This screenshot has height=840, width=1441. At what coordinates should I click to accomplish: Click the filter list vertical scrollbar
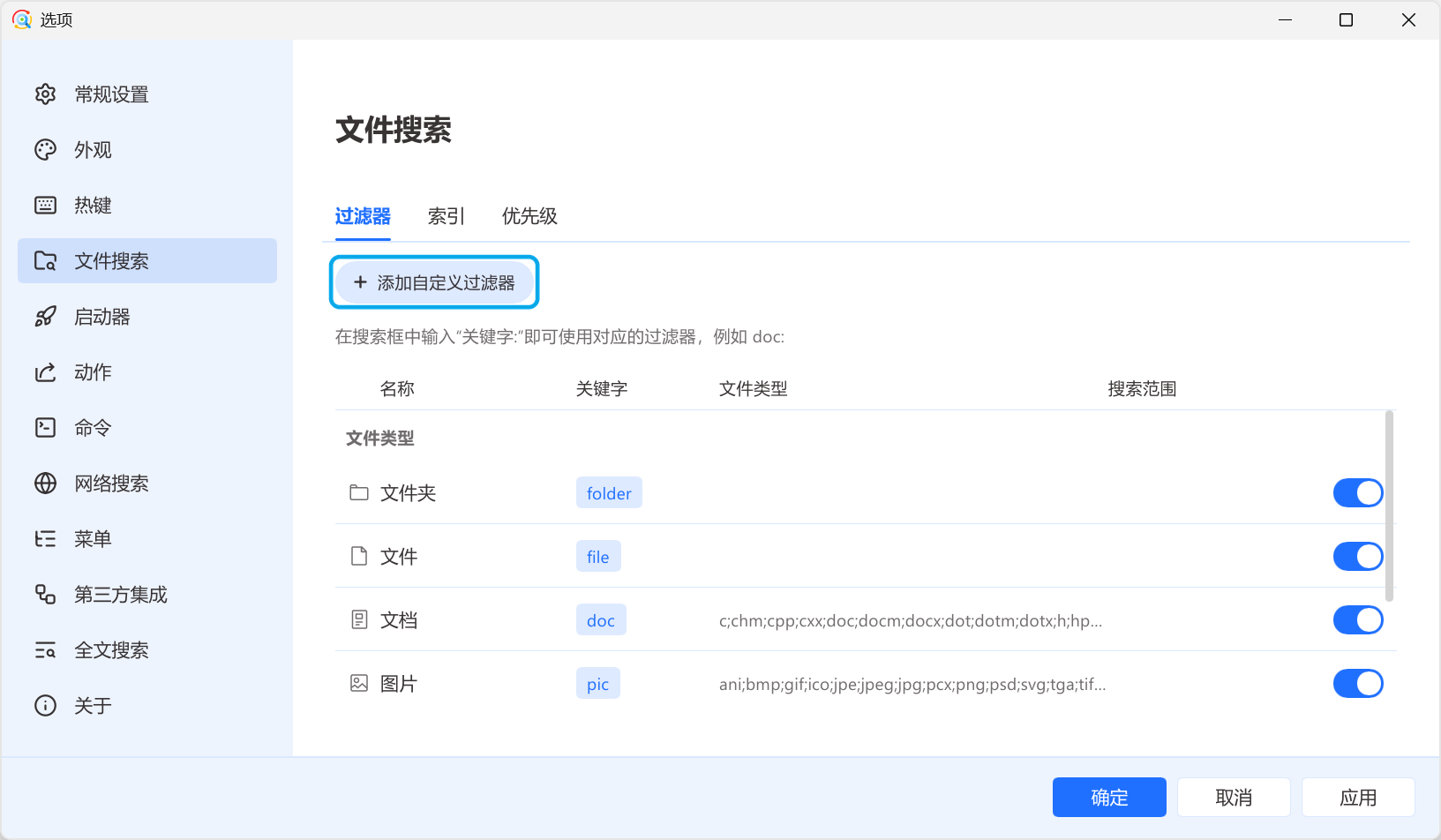point(1390,506)
